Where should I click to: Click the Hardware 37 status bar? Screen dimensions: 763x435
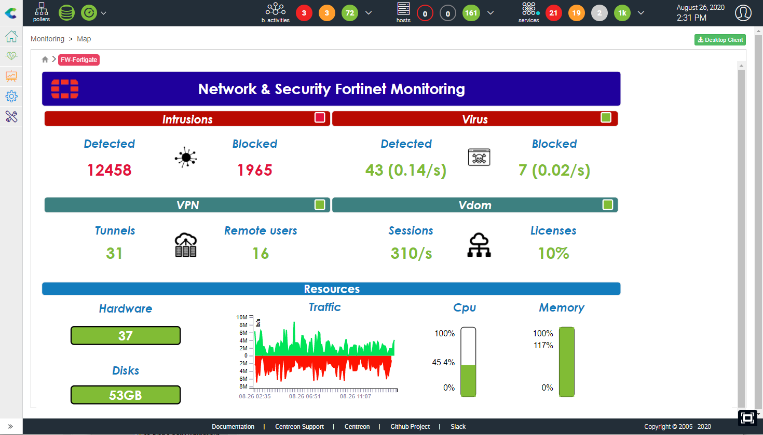(x=126, y=336)
